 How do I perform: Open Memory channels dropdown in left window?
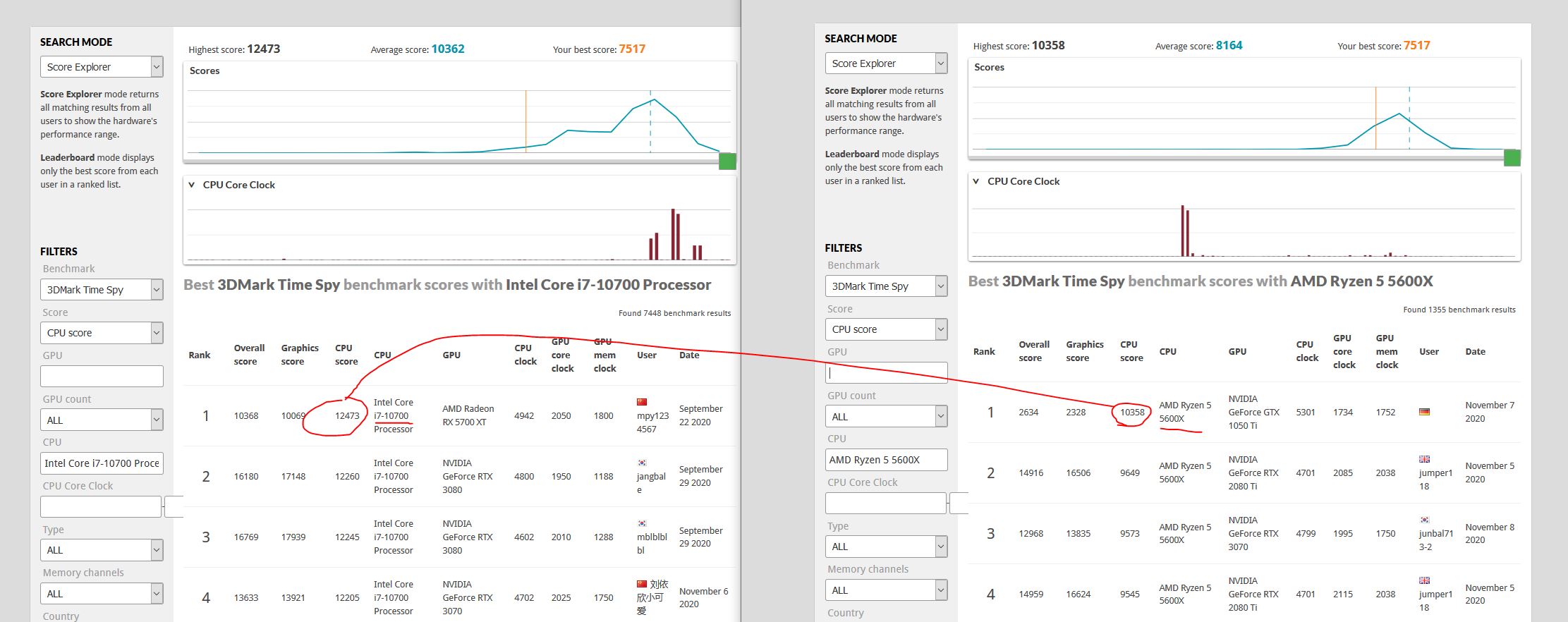pyautogui.click(x=102, y=594)
